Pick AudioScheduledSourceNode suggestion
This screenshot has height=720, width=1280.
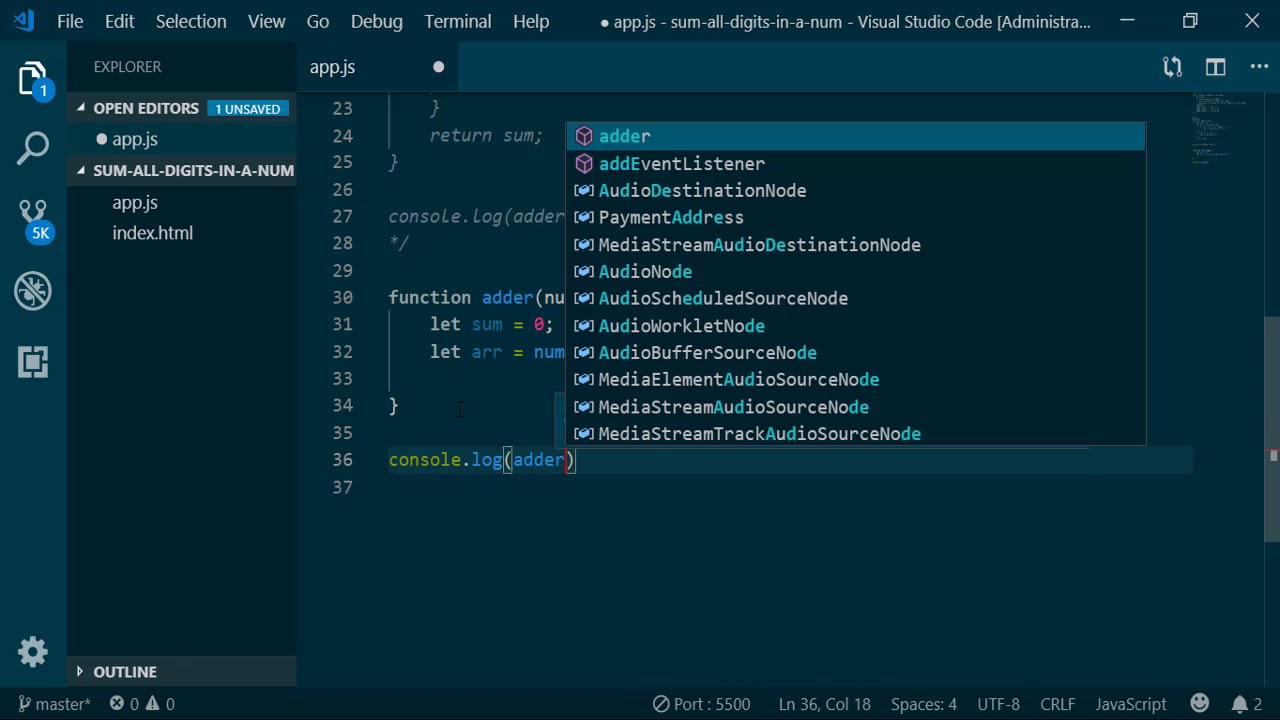click(856, 299)
